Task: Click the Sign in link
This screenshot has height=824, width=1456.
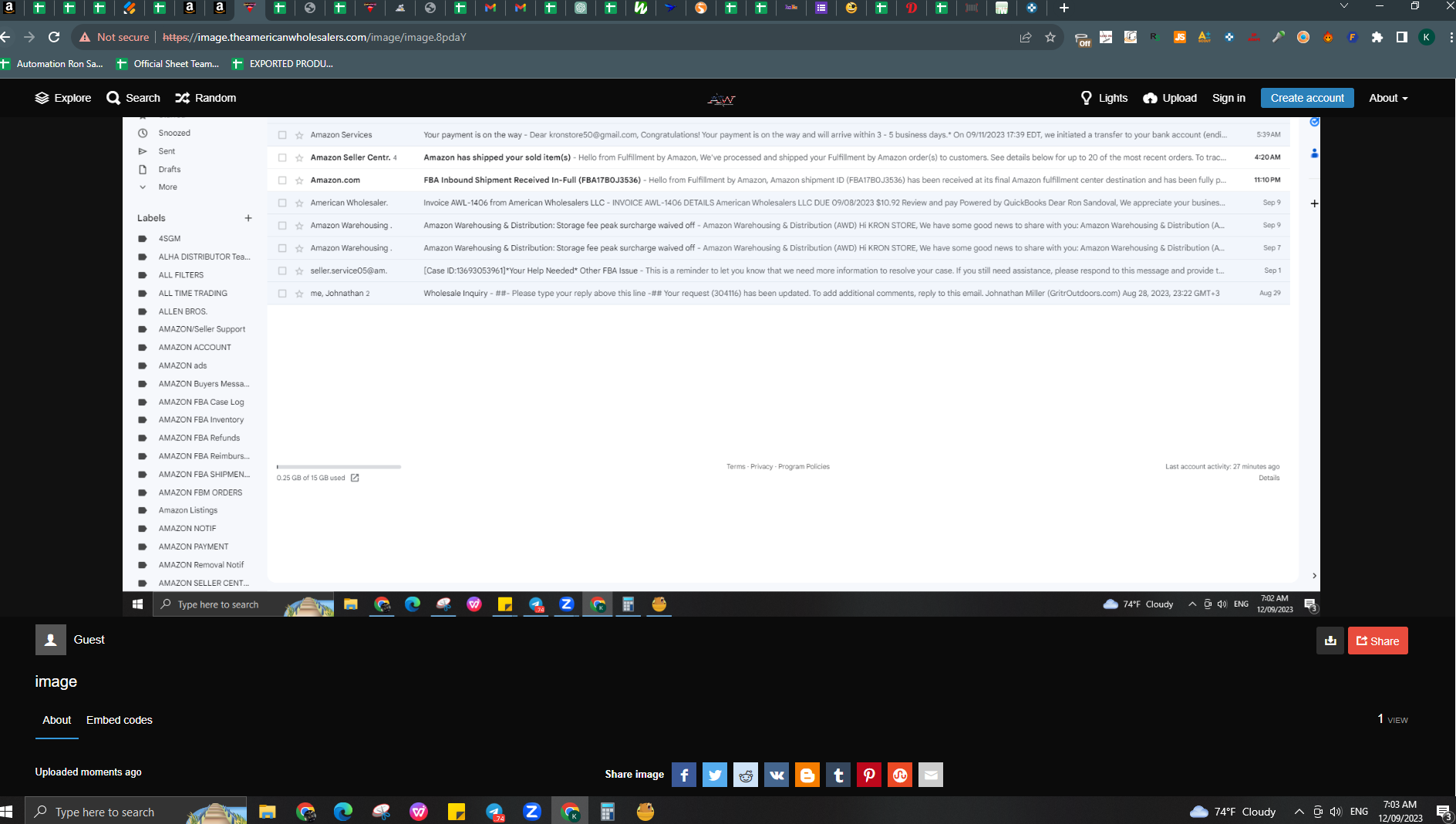Action: coord(1228,98)
